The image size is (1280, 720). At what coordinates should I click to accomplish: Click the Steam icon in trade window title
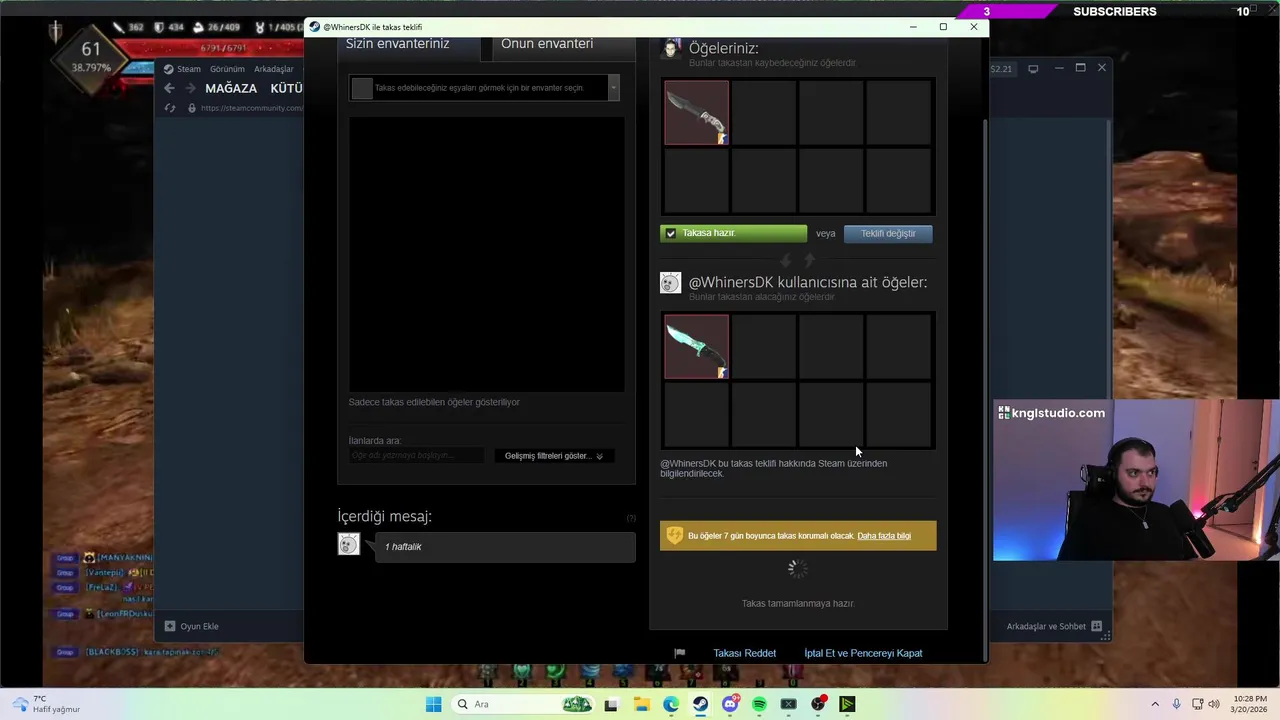tap(315, 27)
